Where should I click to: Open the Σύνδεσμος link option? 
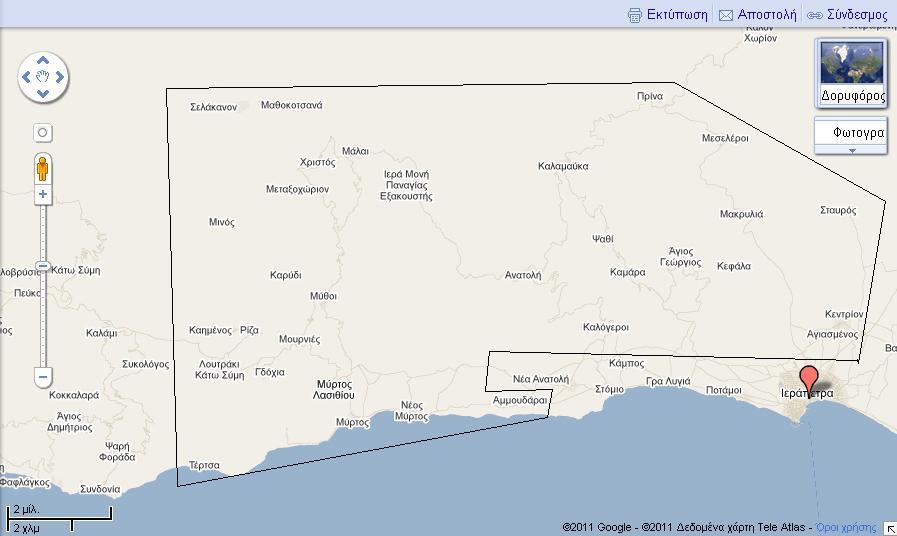857,15
